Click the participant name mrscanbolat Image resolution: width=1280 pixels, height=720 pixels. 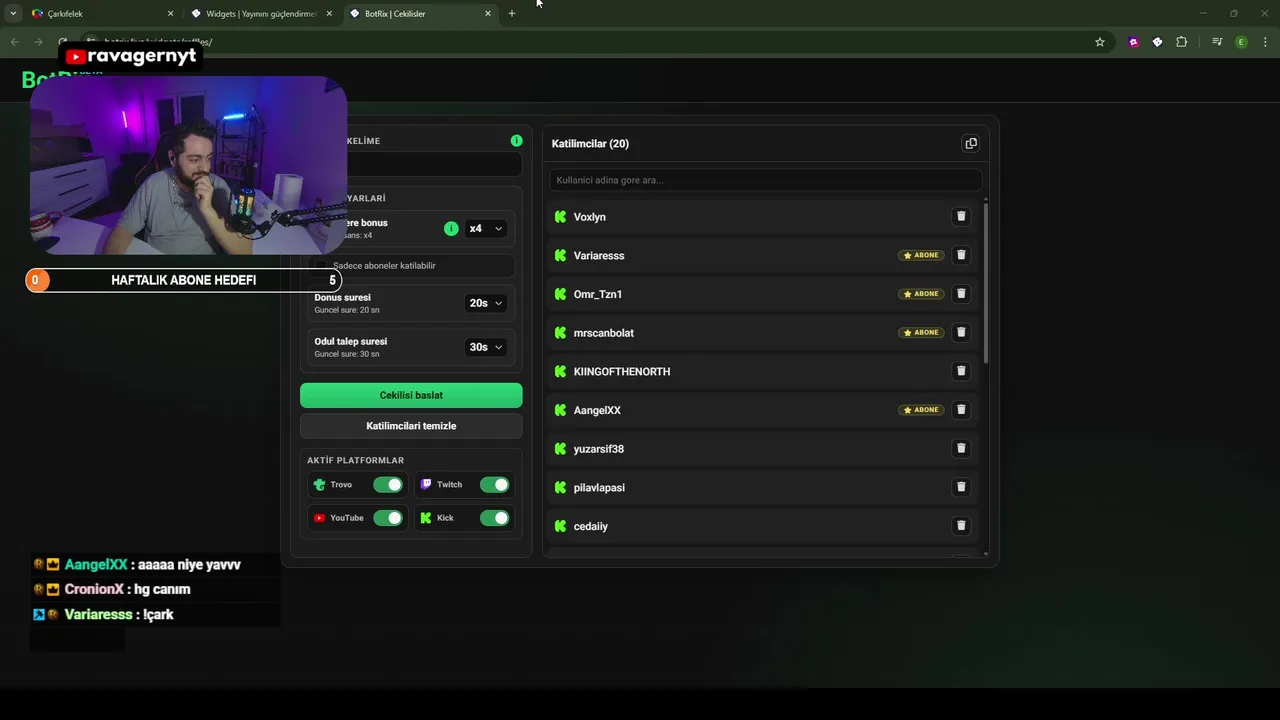pos(604,333)
